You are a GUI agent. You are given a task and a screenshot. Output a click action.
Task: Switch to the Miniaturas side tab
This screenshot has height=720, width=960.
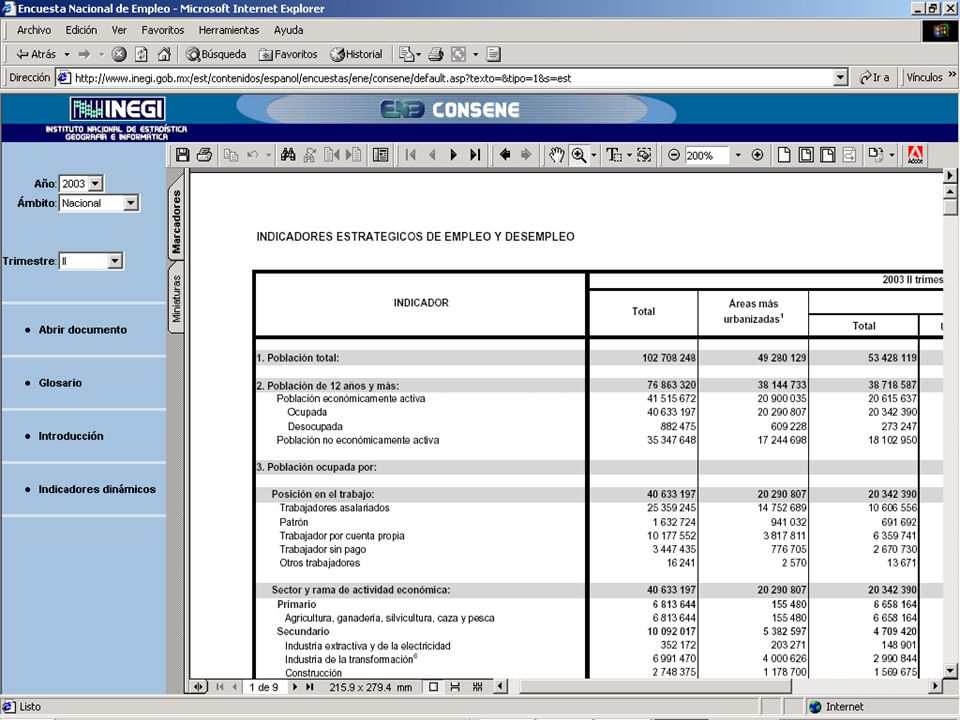pos(176,298)
